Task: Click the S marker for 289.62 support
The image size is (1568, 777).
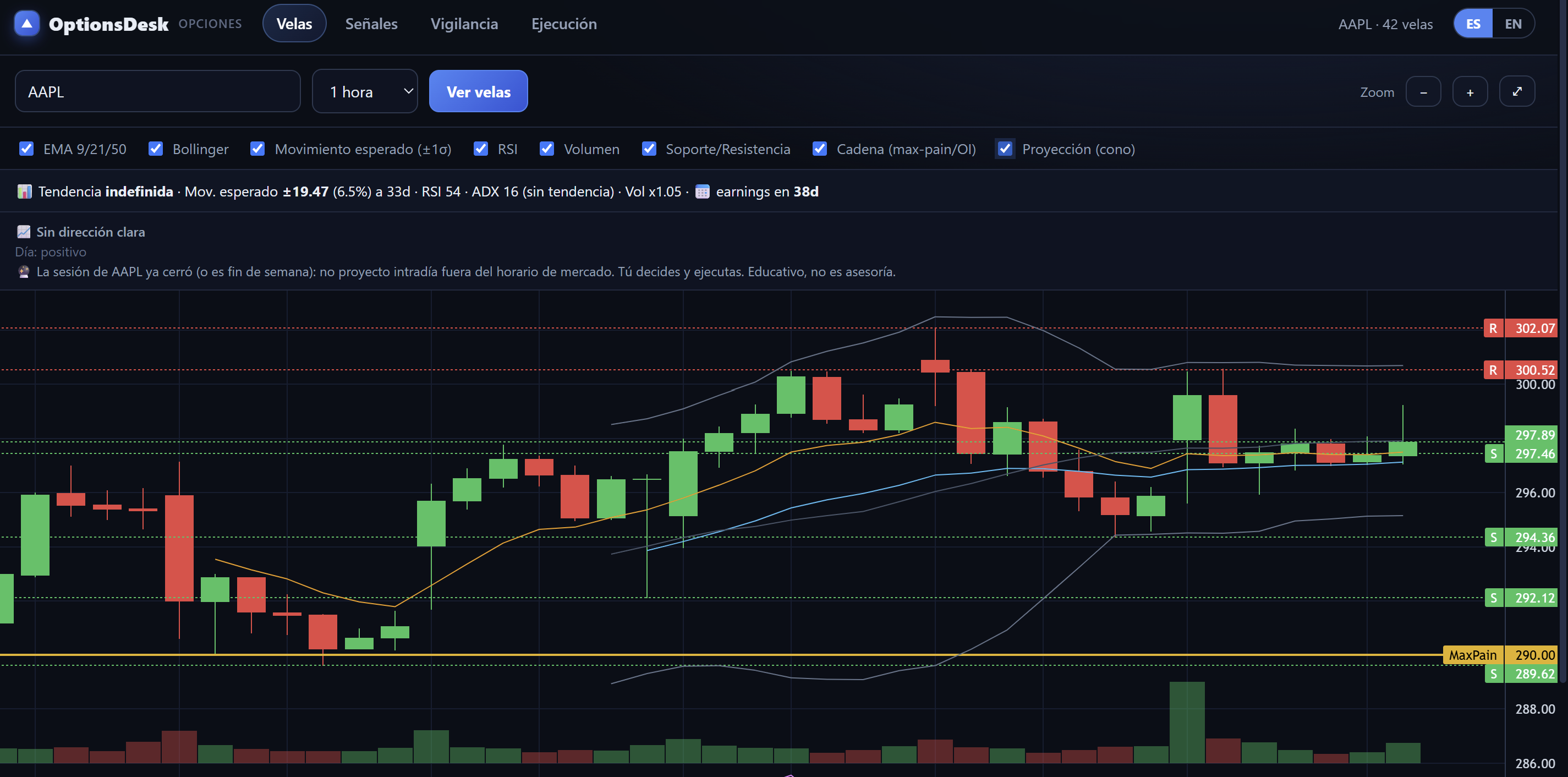Action: click(x=1494, y=674)
